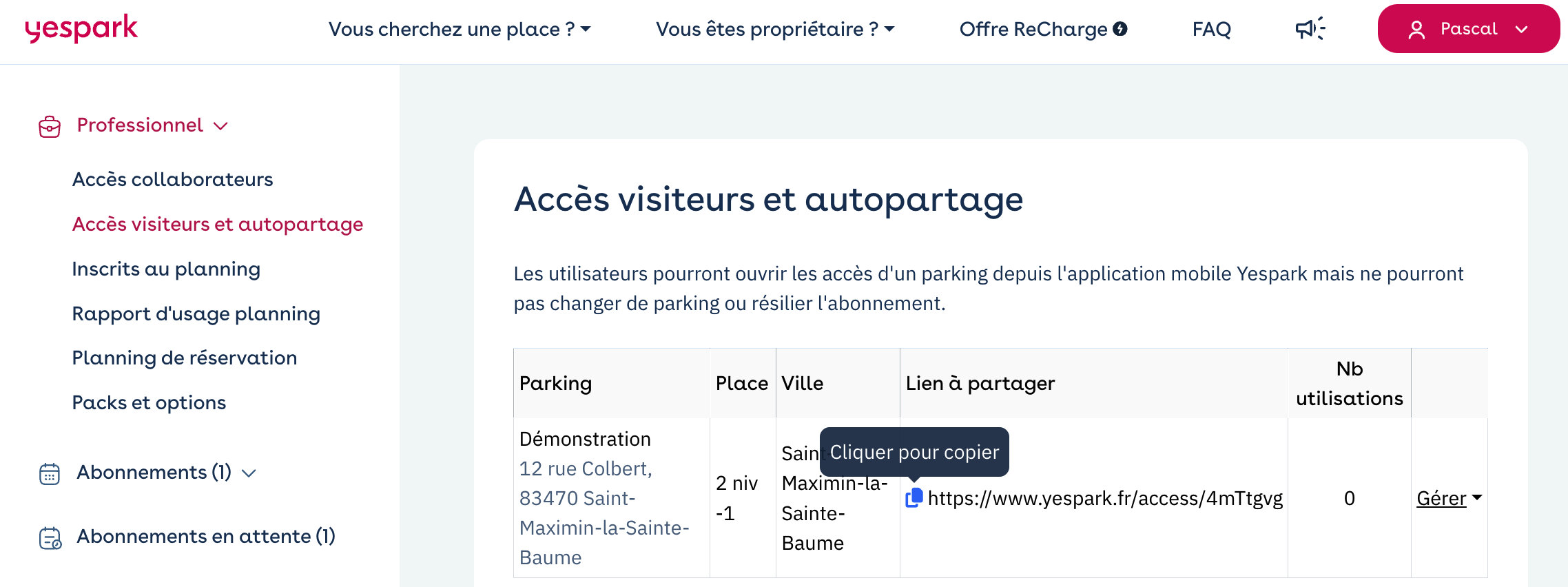The image size is (1568, 587).
Task: Open Packs et options
Action: 149,402
